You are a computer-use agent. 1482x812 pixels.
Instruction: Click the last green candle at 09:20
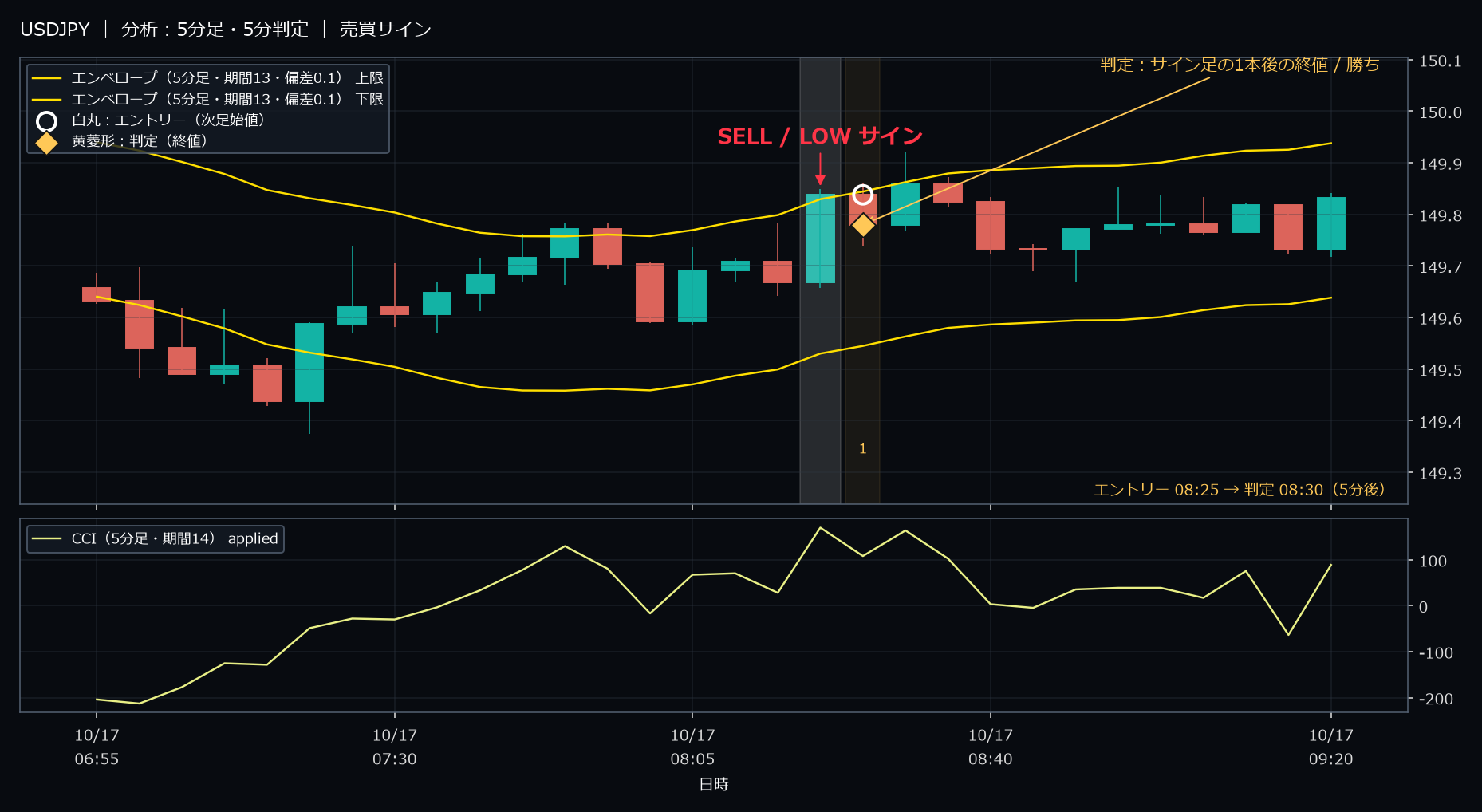[1330, 224]
